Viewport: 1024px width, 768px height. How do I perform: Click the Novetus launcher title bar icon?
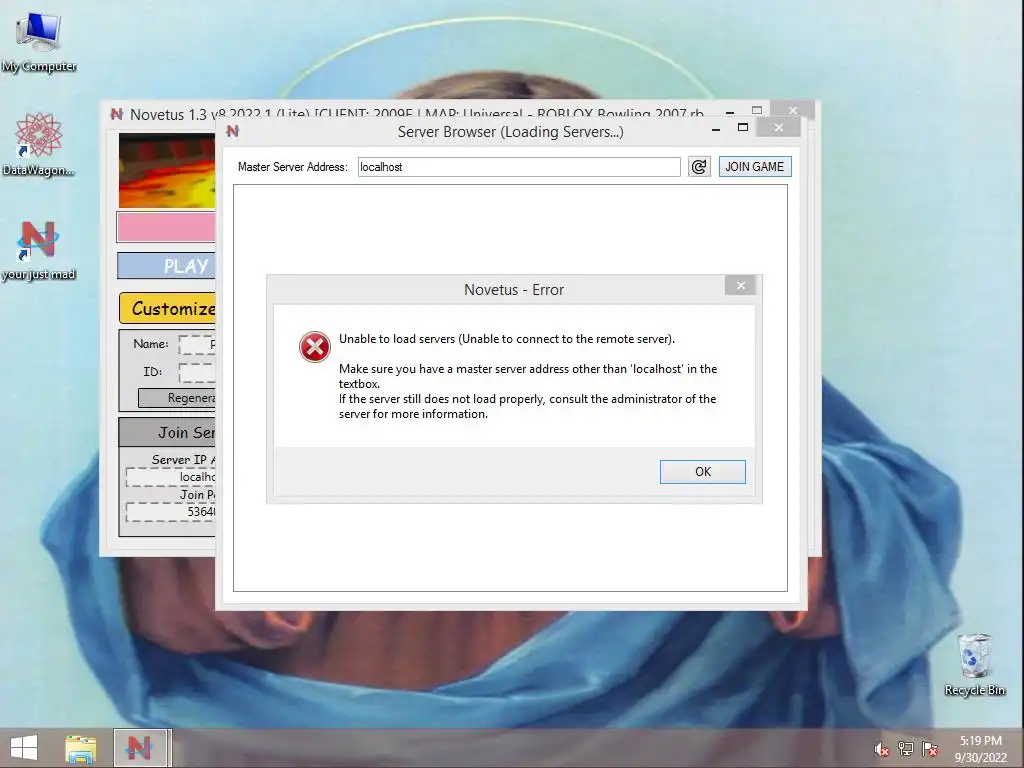pyautogui.click(x=116, y=114)
